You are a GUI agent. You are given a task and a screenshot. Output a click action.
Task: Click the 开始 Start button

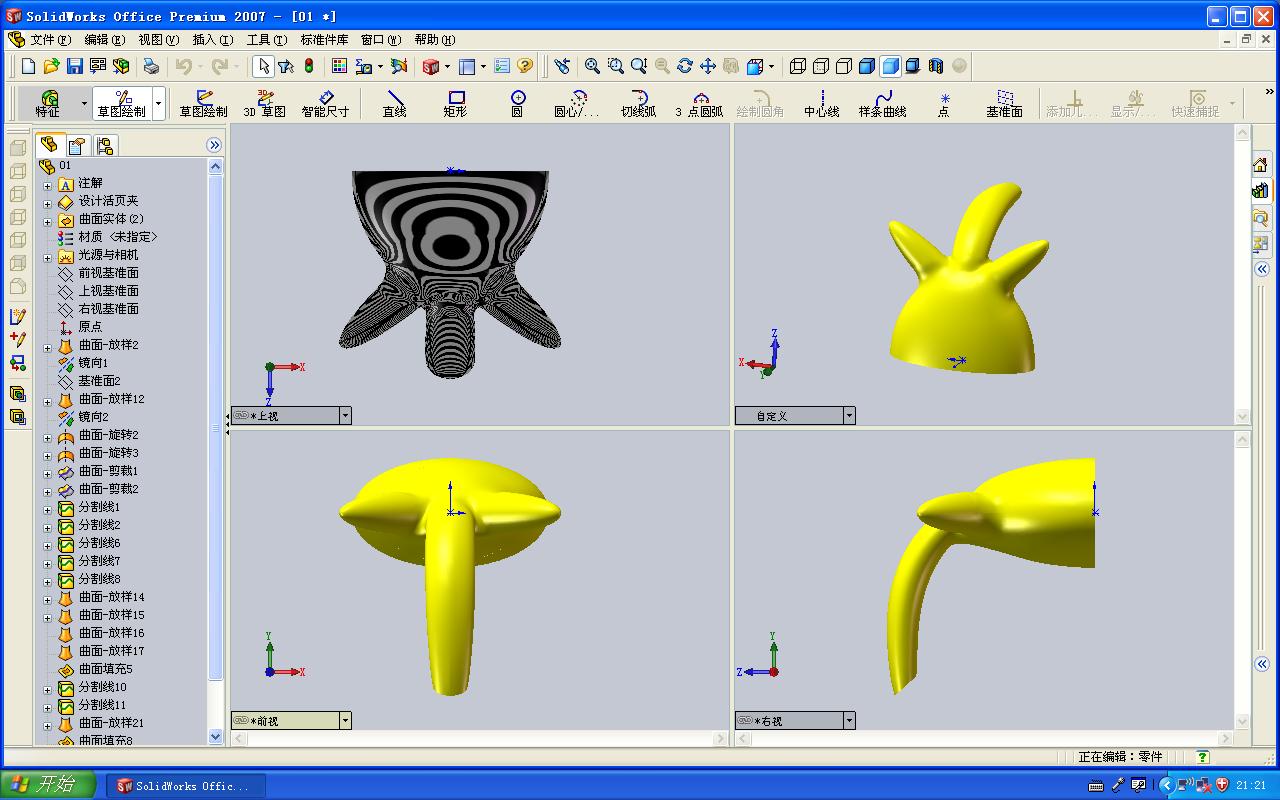(x=48, y=784)
